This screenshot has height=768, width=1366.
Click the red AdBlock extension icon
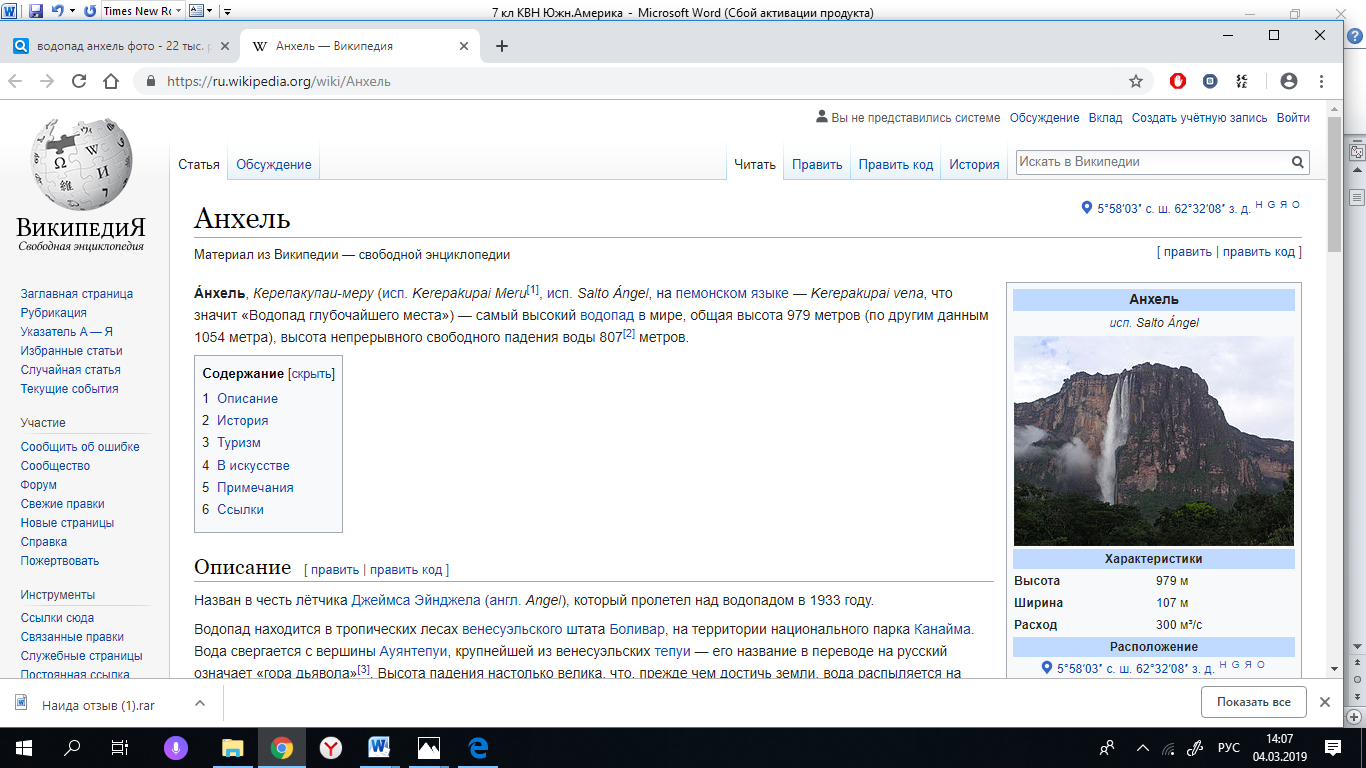pyautogui.click(x=1178, y=81)
